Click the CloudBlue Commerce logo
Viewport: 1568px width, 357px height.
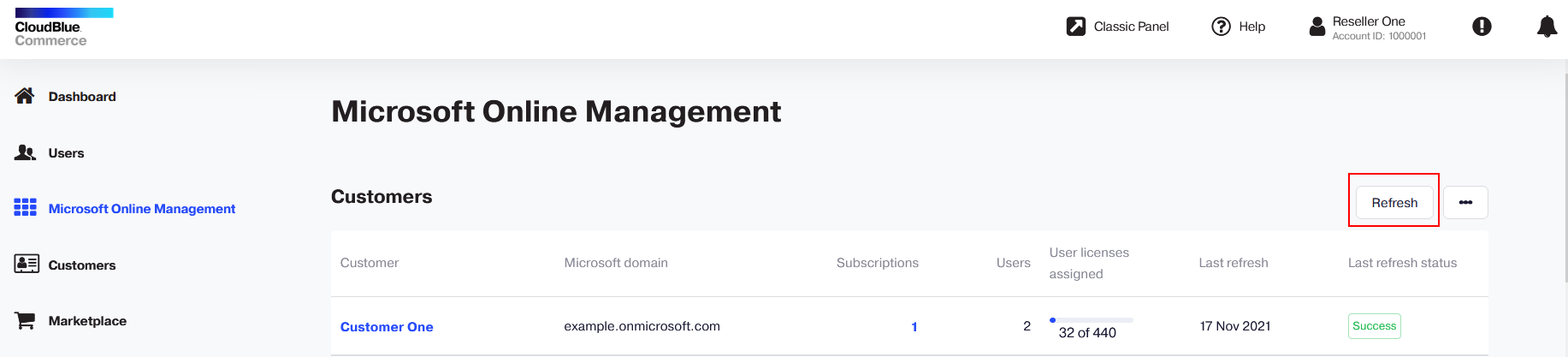[64, 27]
